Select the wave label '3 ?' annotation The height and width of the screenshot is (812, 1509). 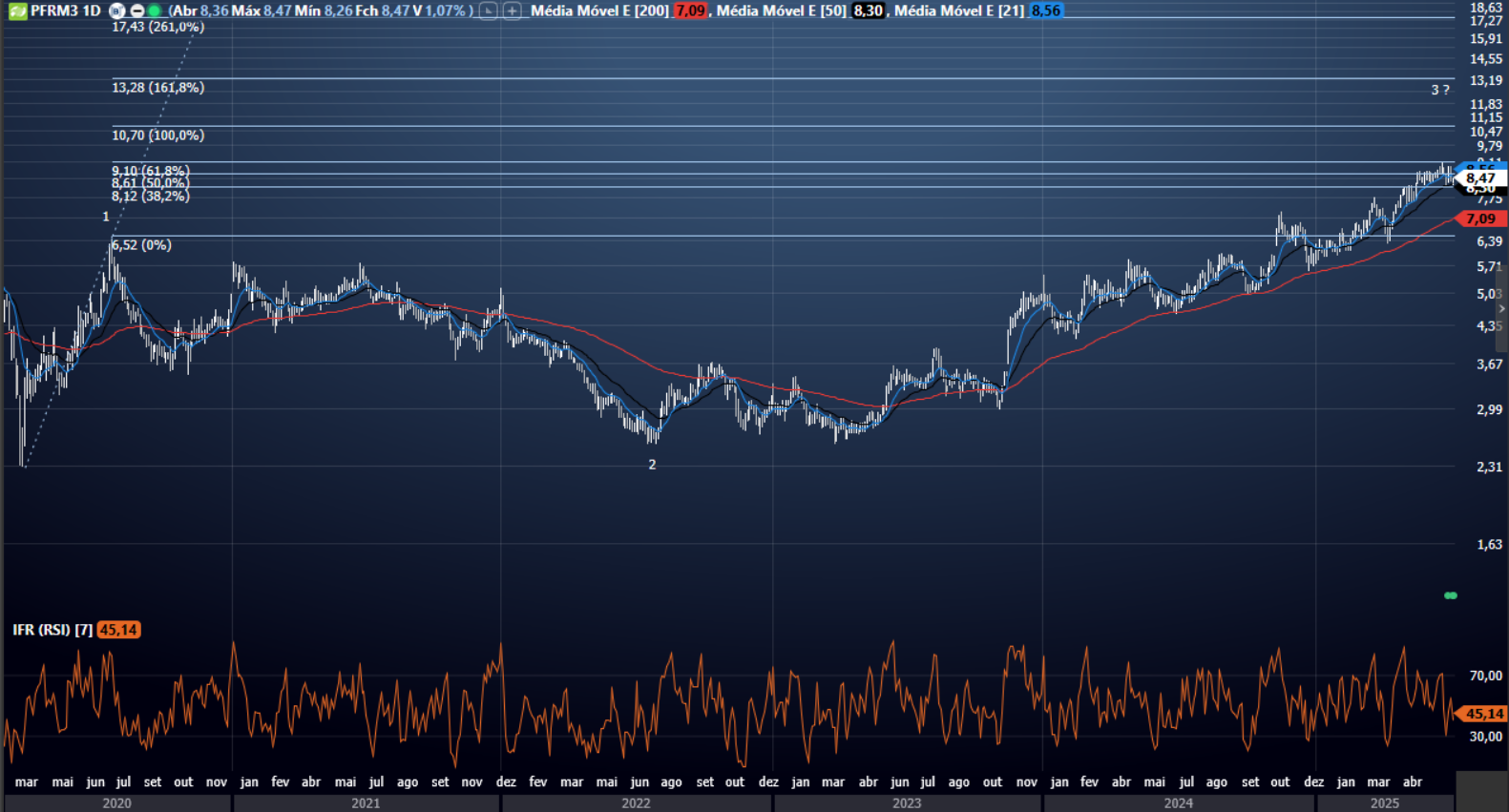[x=1439, y=90]
